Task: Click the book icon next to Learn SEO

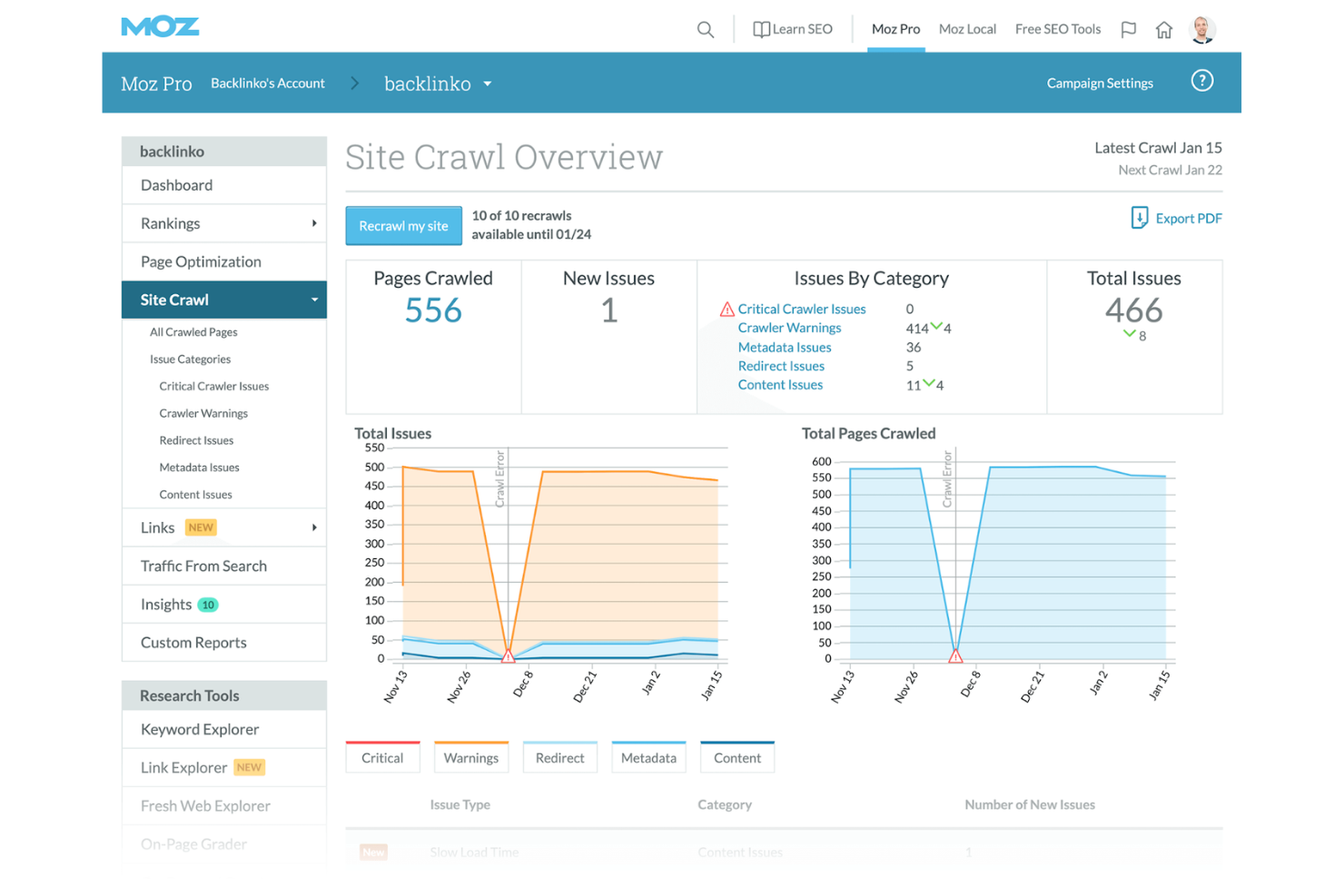Action: (x=761, y=29)
